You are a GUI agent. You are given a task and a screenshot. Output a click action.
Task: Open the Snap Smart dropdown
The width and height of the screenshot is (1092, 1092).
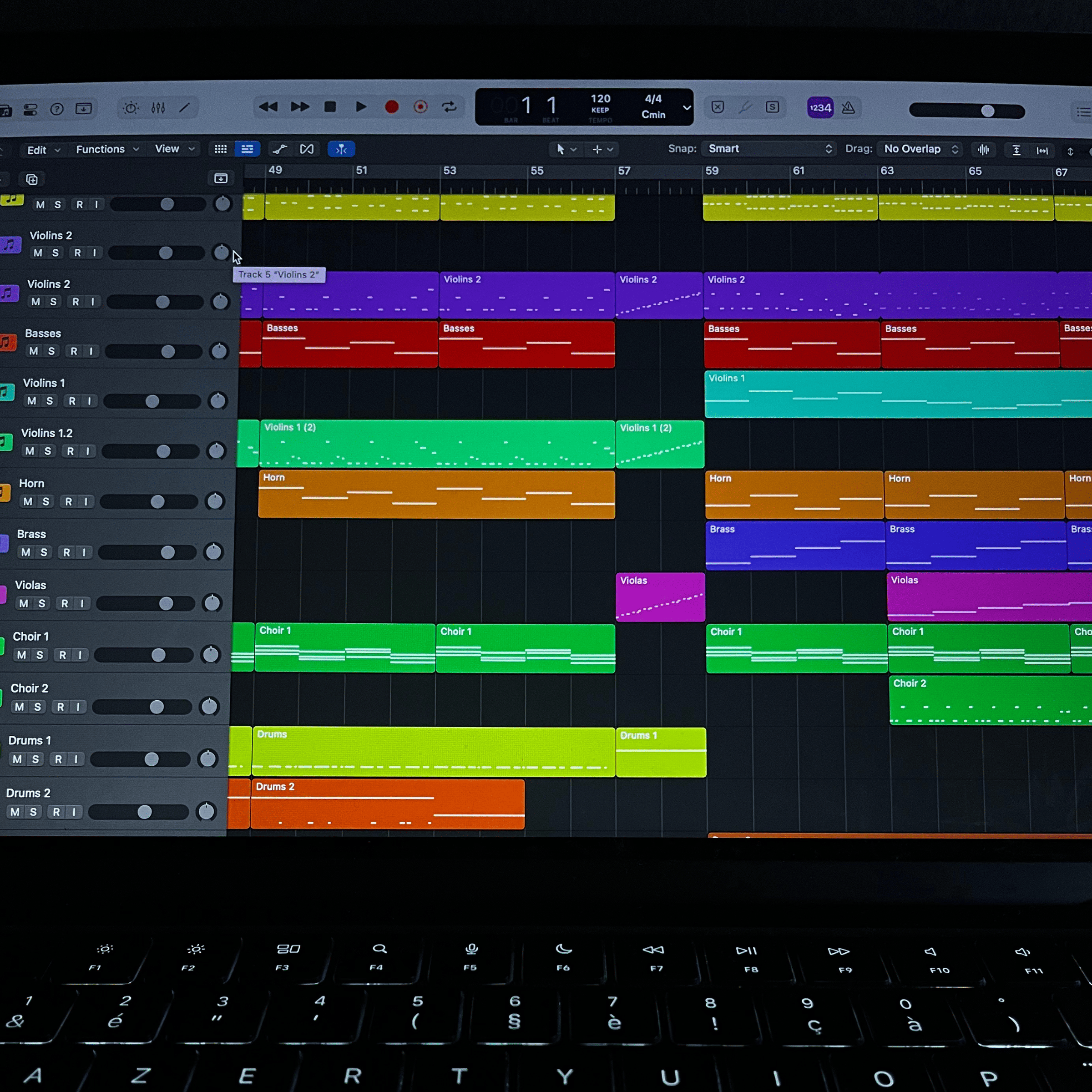point(769,149)
